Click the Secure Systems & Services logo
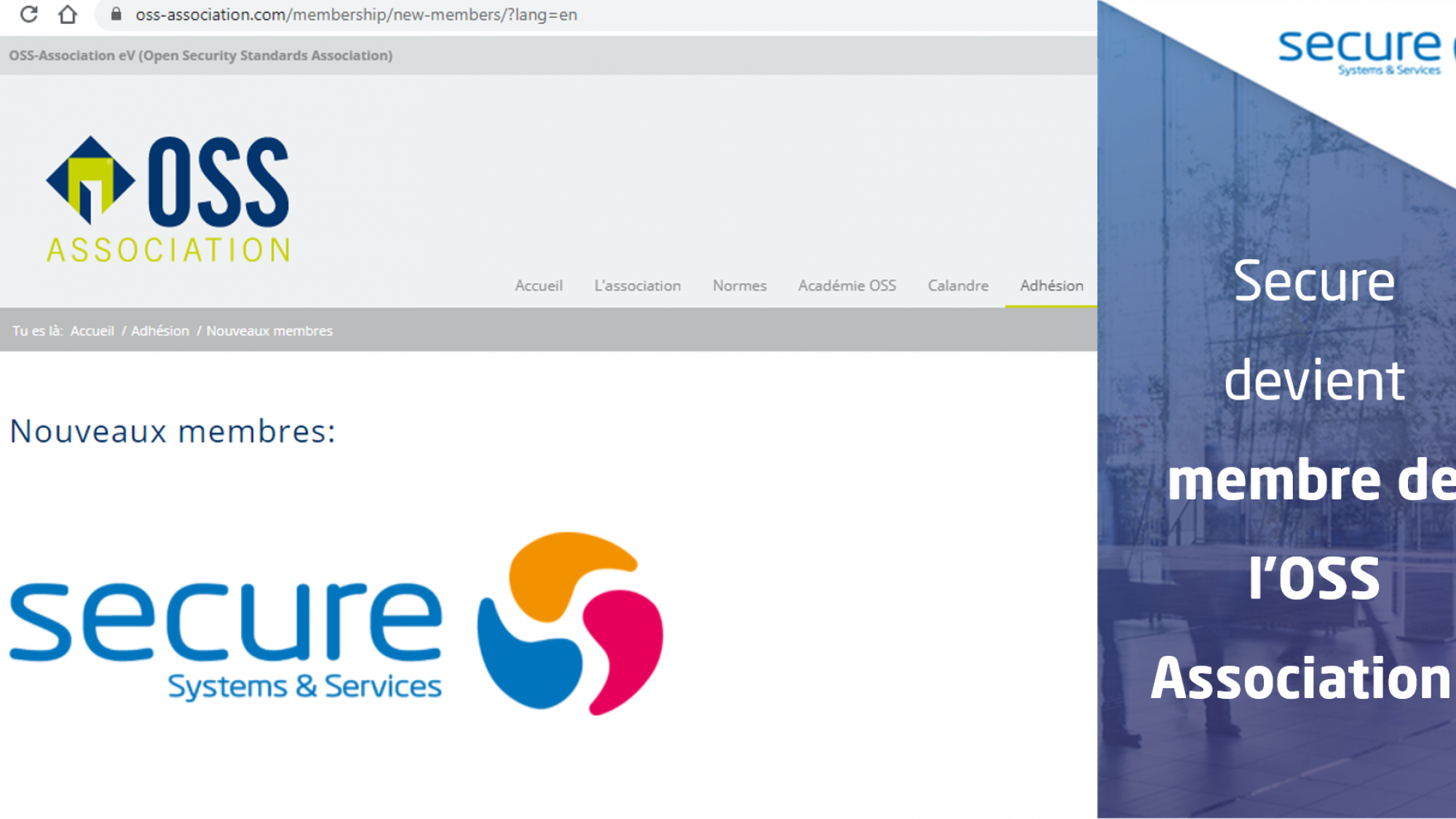The image size is (1456, 819). [x=336, y=624]
